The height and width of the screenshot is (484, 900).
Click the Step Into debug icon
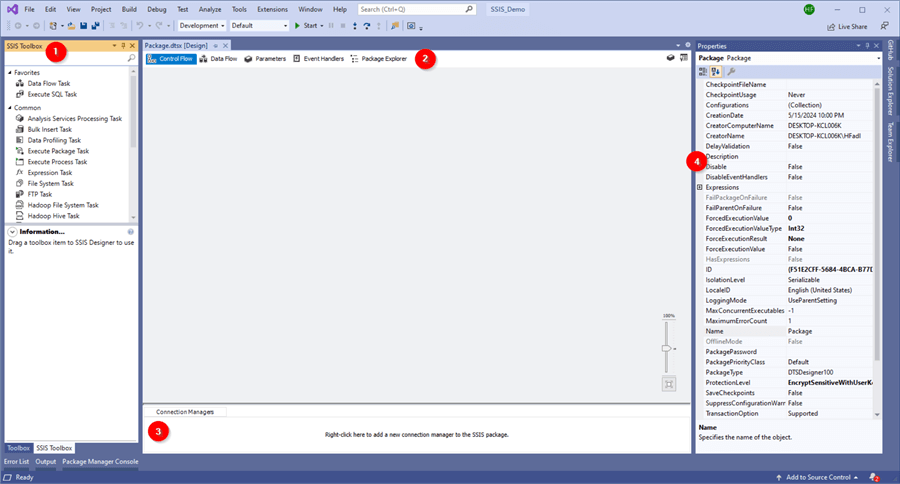click(355, 26)
